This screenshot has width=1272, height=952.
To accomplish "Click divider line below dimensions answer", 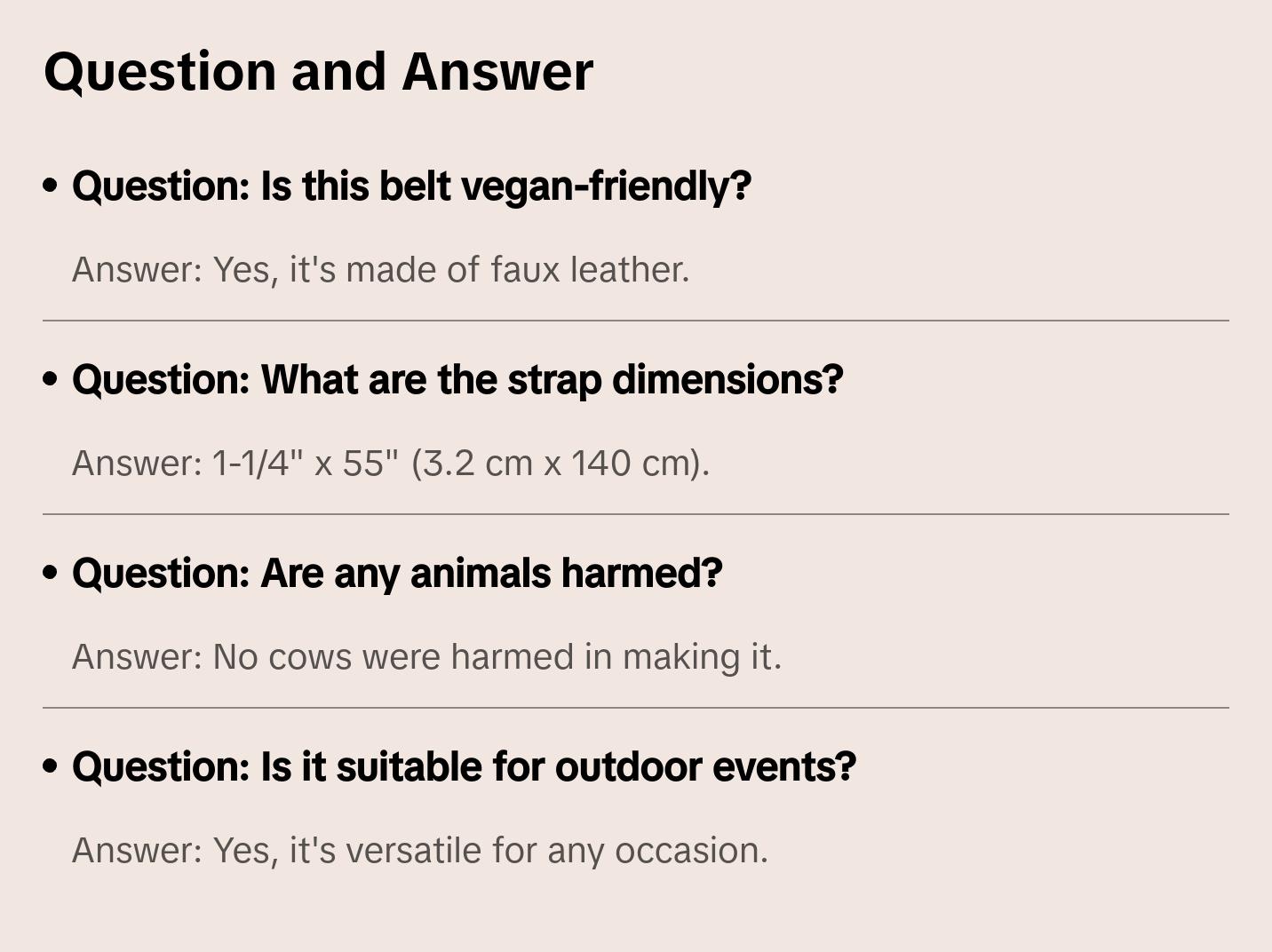I will [x=636, y=514].
